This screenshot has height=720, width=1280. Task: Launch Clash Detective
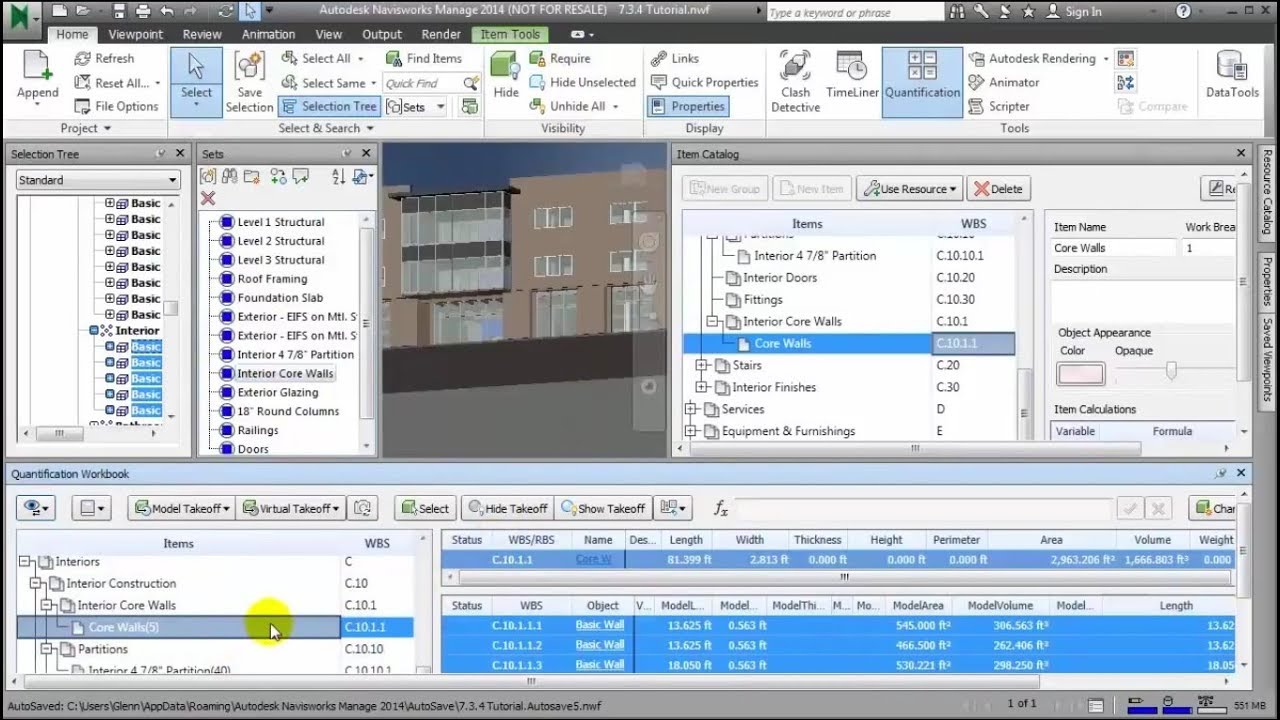click(x=795, y=82)
